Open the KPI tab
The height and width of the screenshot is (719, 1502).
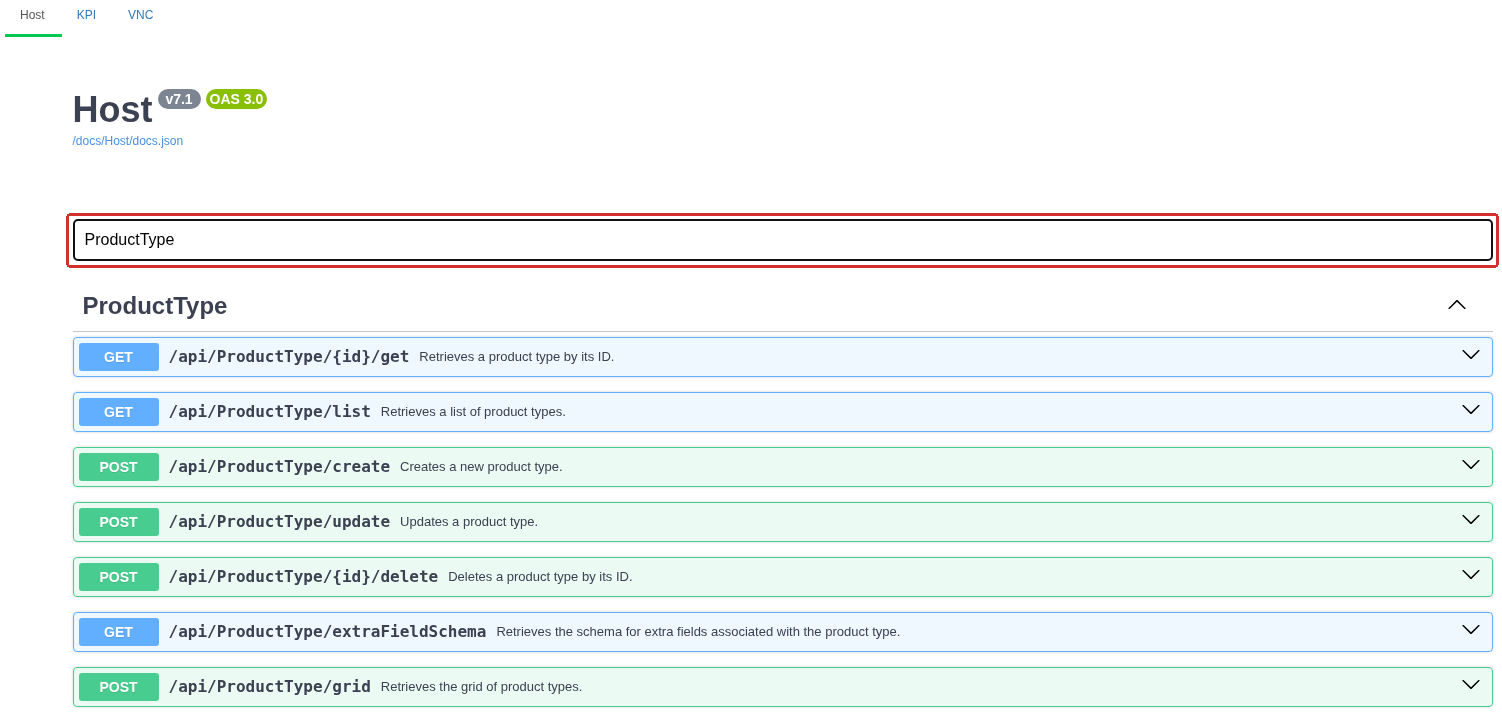(x=86, y=16)
